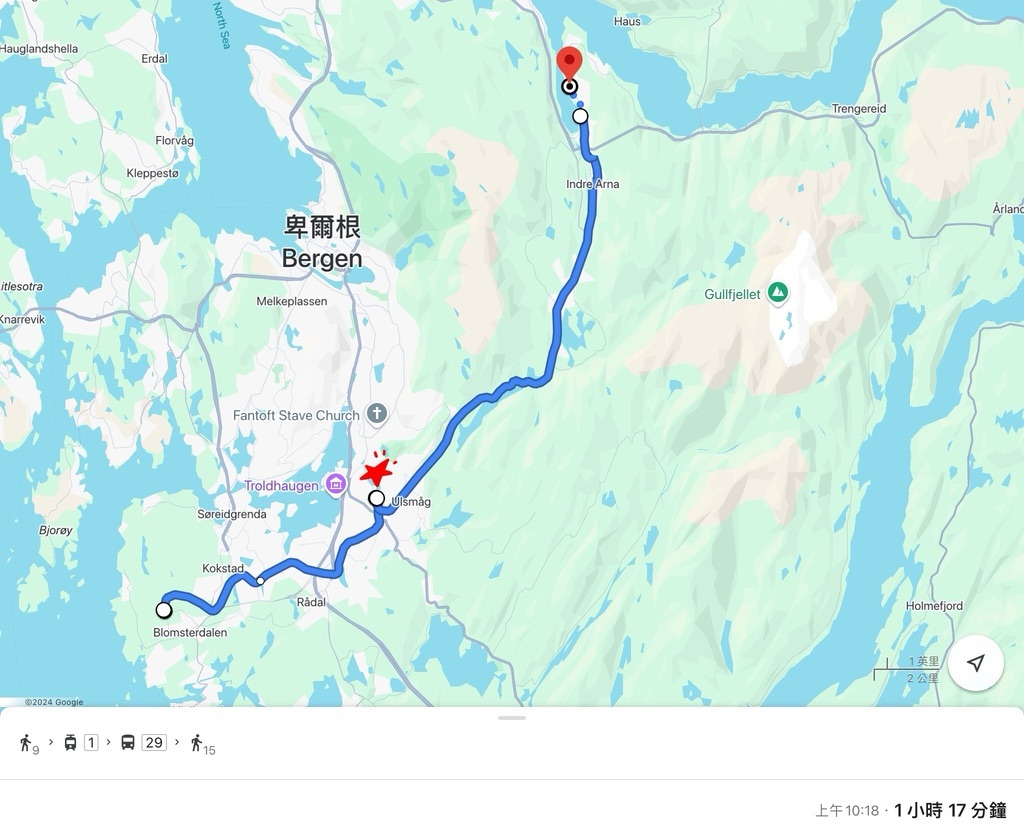Viewport: 1024px width, 840px height.
Task: Select the tram line 1 icon
Action: (71, 743)
